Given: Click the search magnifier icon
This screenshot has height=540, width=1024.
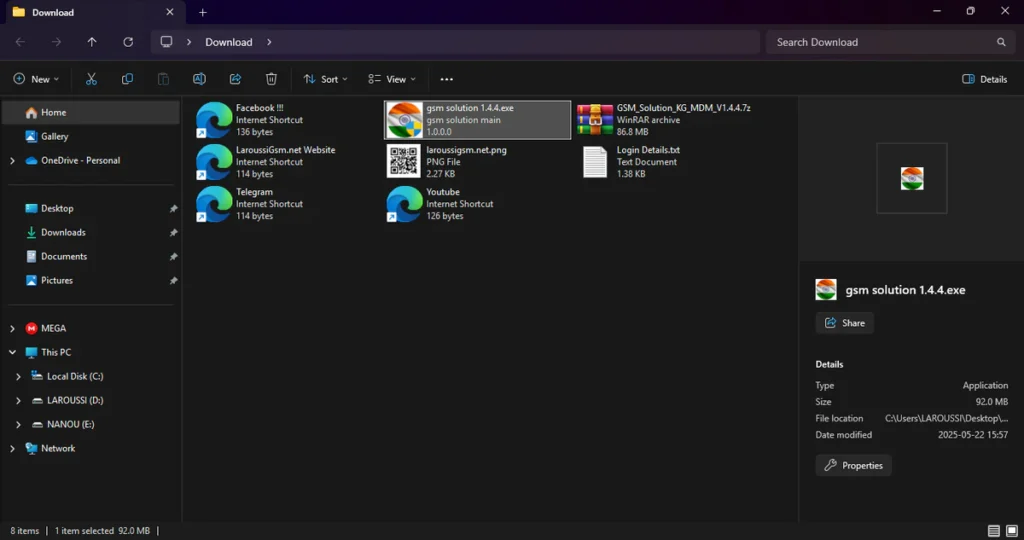Looking at the screenshot, I should pos(1001,42).
